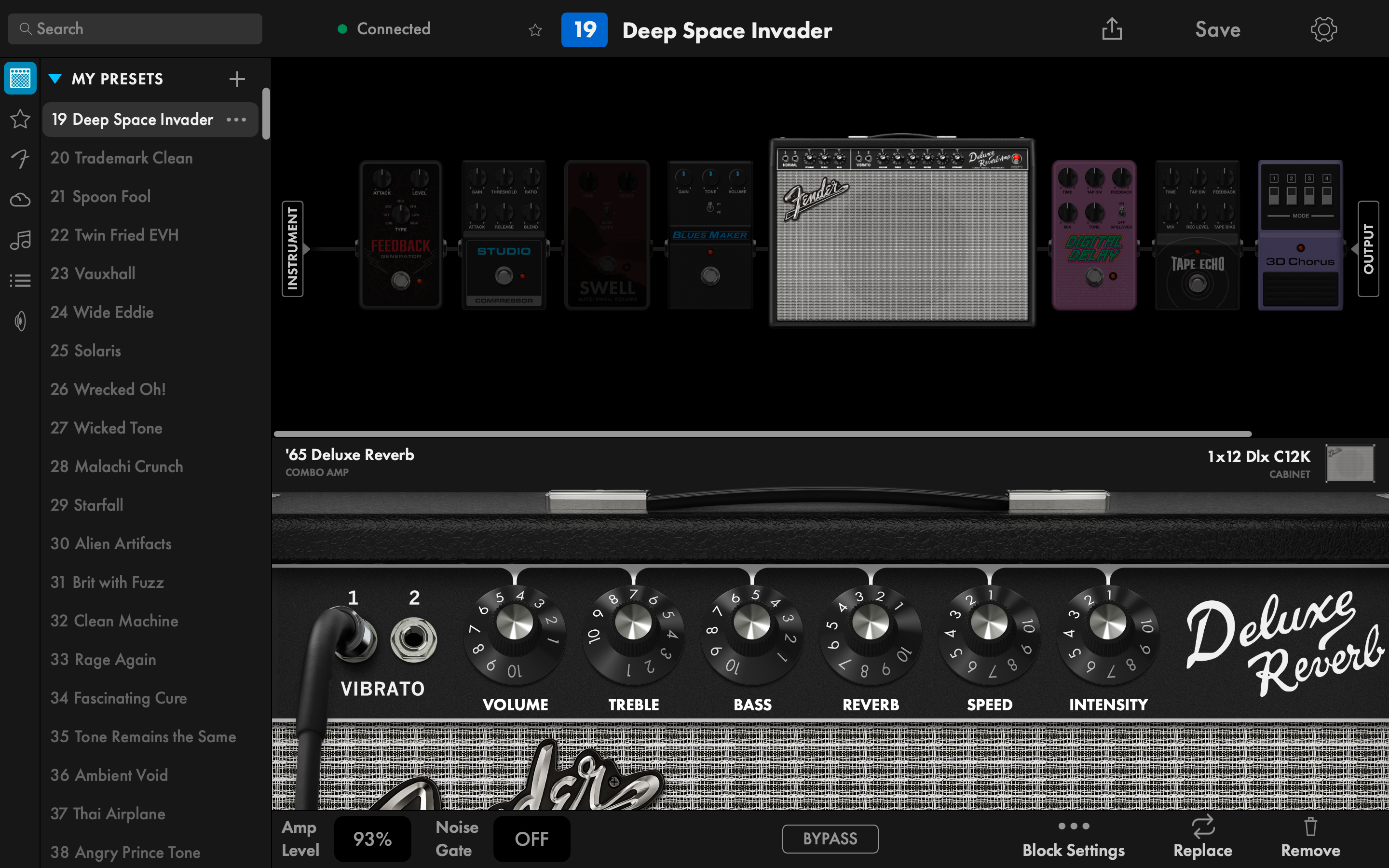Select vibrato input jack 1
The image size is (1389, 868).
(x=356, y=636)
